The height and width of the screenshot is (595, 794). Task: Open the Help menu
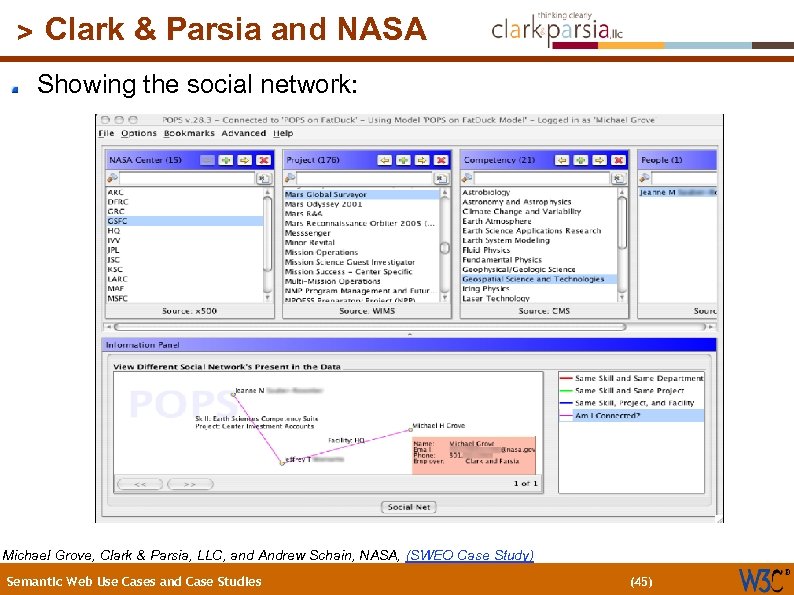tap(283, 133)
